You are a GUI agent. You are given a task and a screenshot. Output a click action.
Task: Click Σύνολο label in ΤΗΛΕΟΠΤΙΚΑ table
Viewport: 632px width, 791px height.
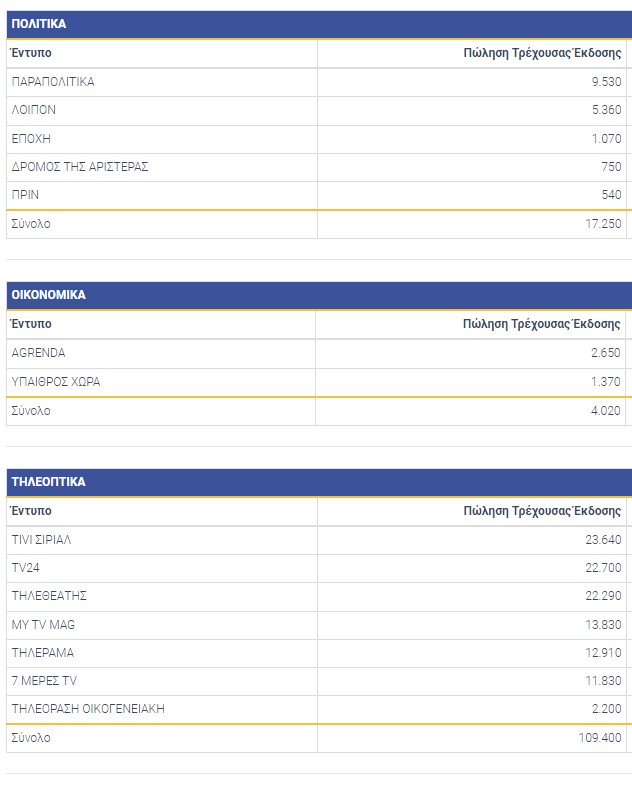(31, 738)
